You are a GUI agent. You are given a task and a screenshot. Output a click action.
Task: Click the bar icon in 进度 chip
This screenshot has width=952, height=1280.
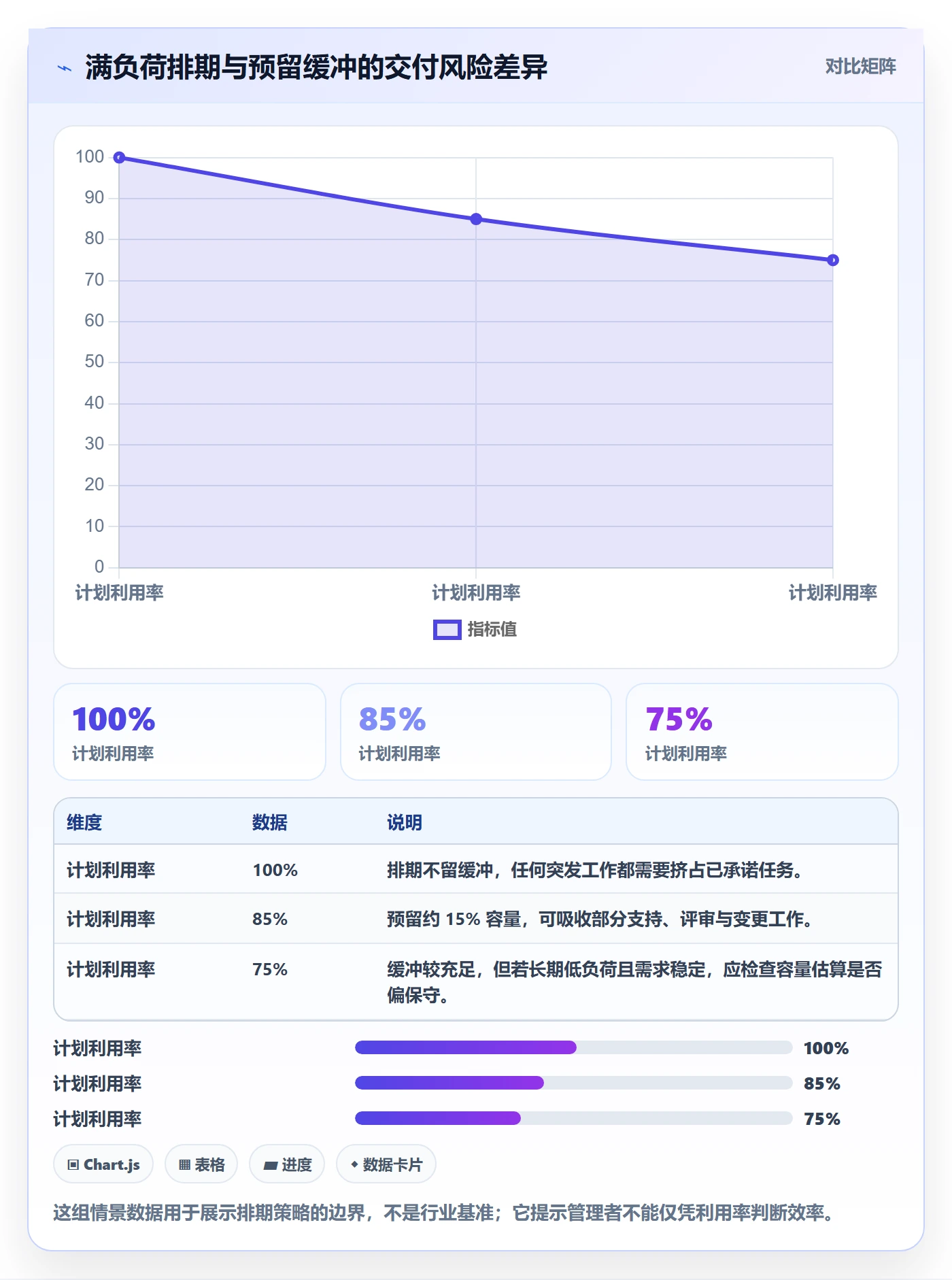pyautogui.click(x=270, y=1166)
